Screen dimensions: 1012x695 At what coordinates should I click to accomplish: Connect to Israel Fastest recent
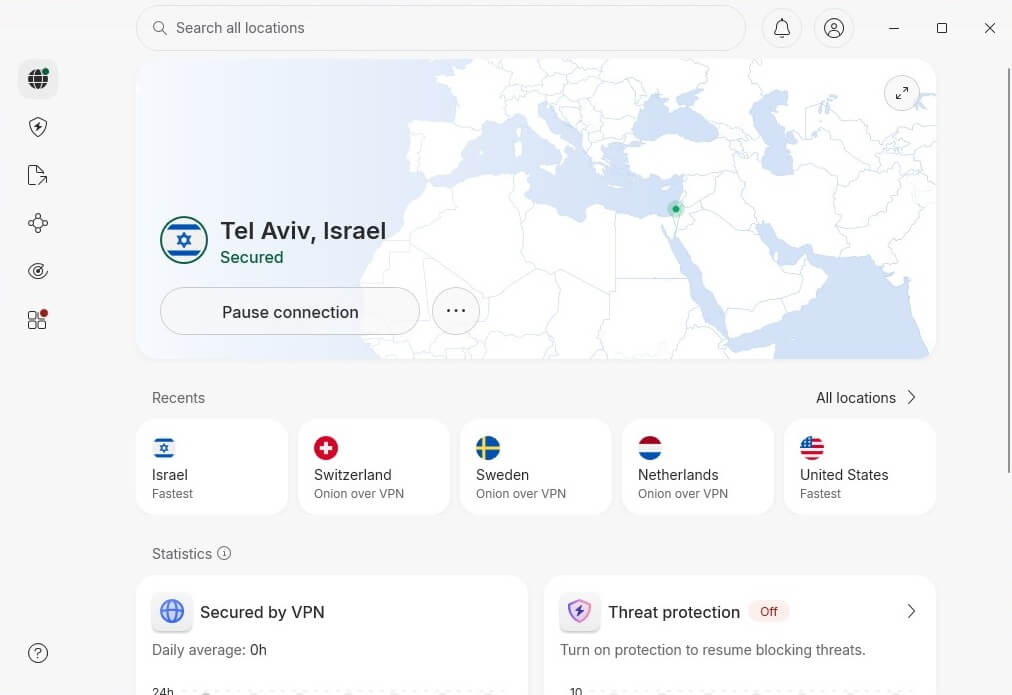tap(212, 467)
